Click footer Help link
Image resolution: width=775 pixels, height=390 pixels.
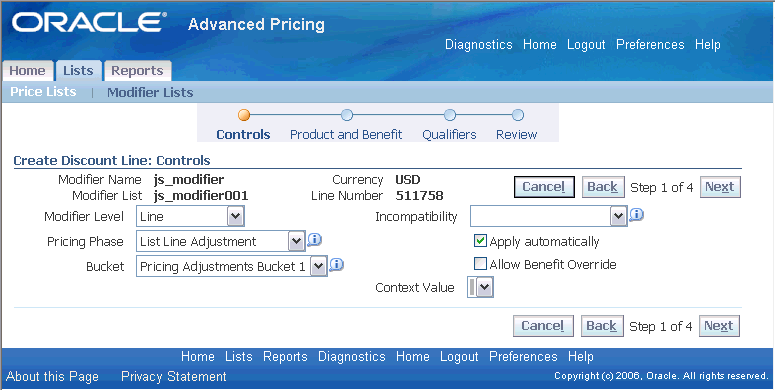point(581,356)
